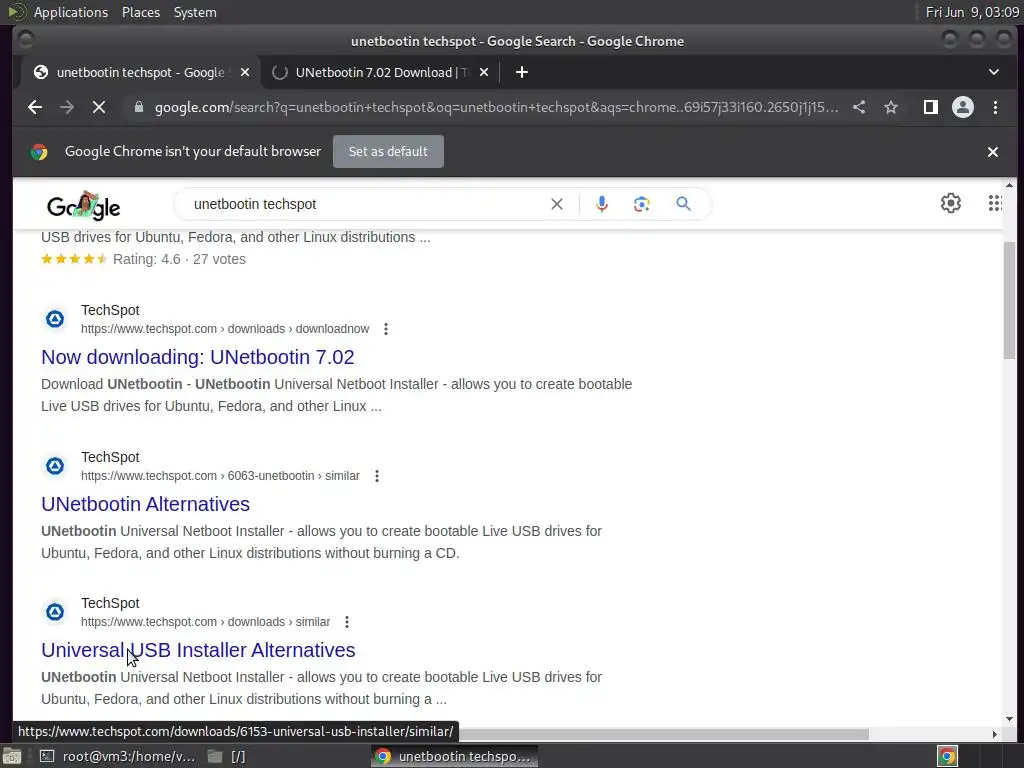1024x768 pixels.
Task: Close the 'UNetbootin 7.02 Download' tab
Action: 484,72
